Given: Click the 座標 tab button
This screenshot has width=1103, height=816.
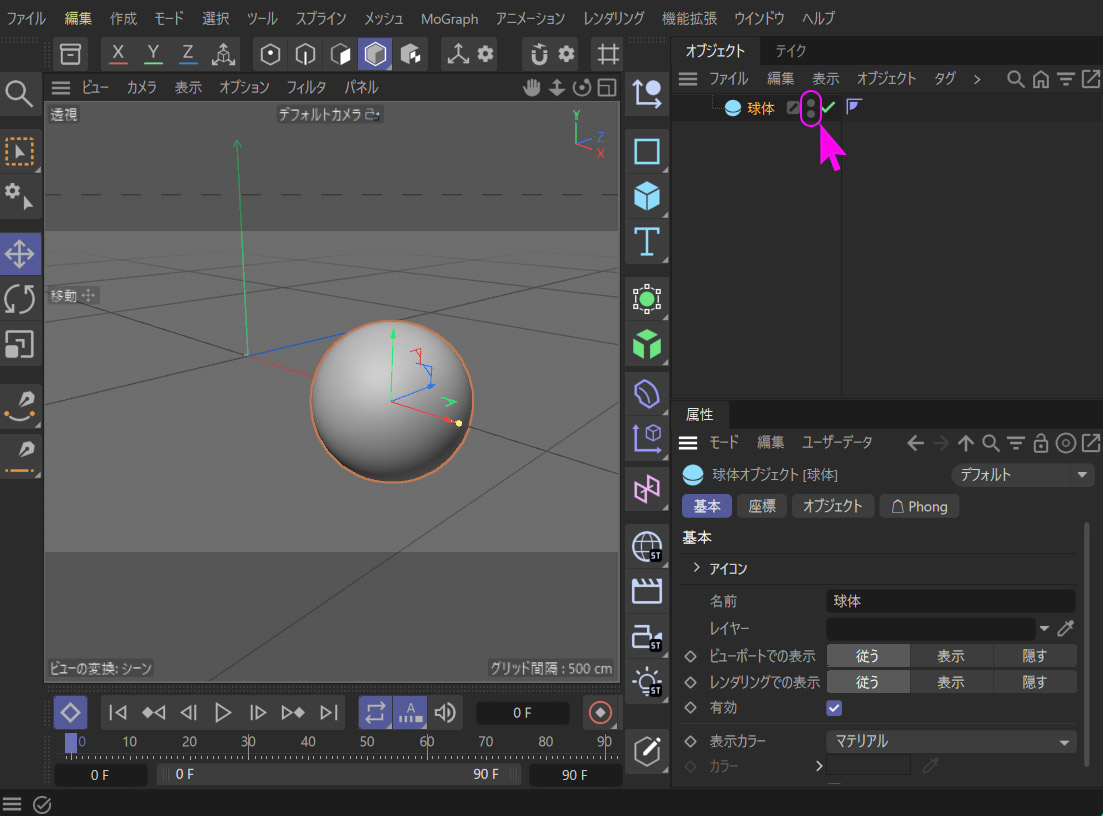Looking at the screenshot, I should (762, 506).
